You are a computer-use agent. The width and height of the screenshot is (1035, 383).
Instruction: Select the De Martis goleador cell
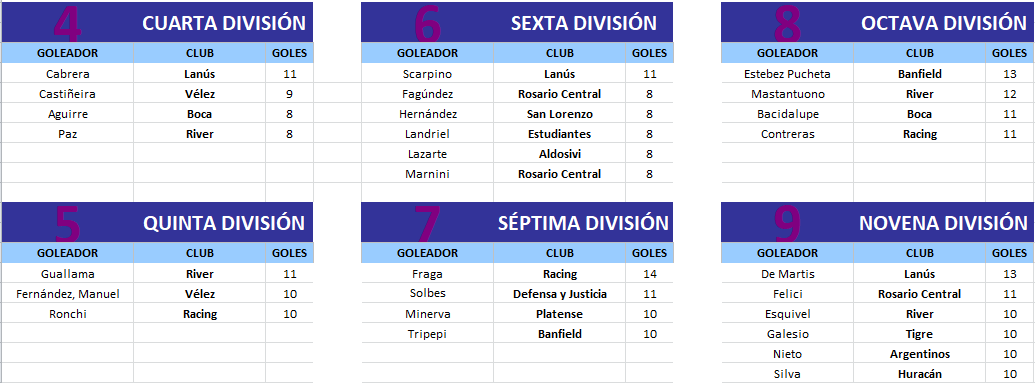(x=787, y=274)
